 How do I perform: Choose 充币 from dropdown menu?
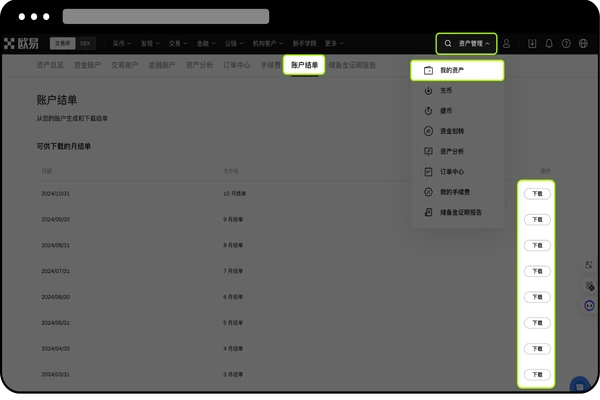click(457, 91)
